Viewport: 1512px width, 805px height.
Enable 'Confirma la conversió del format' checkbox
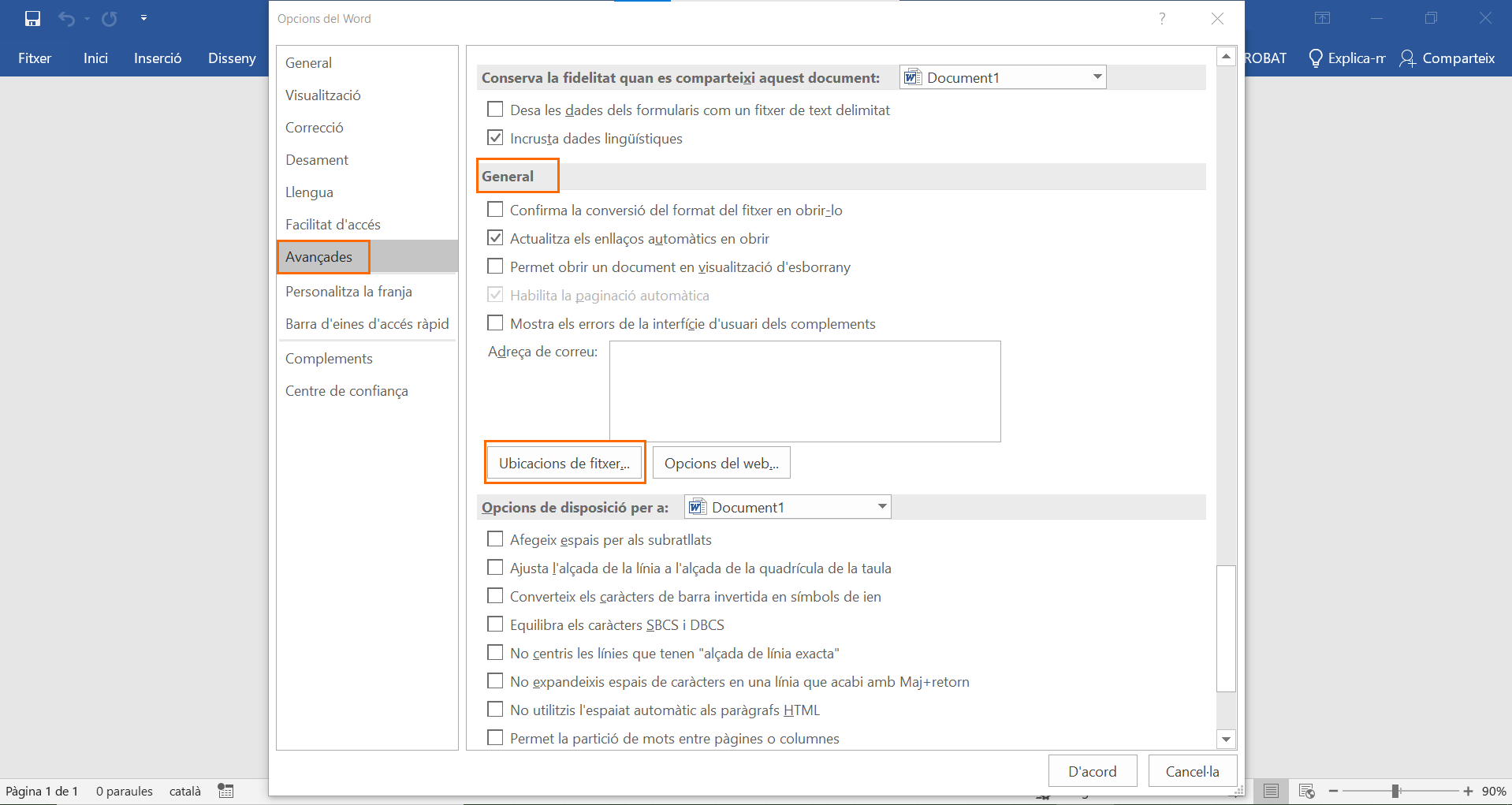[495, 210]
